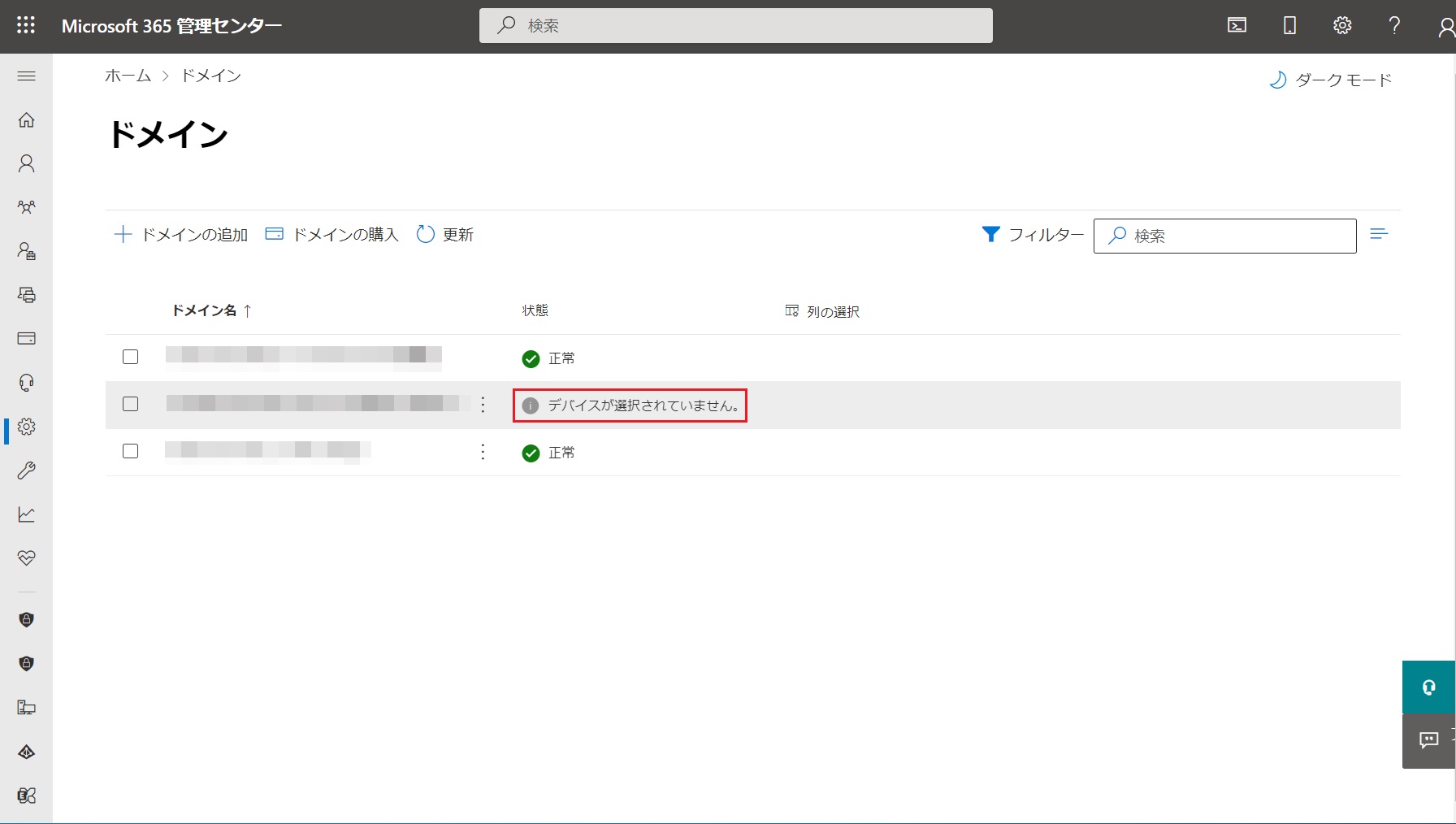
Task: Click the Home icon in sidebar
Action: pos(27,120)
